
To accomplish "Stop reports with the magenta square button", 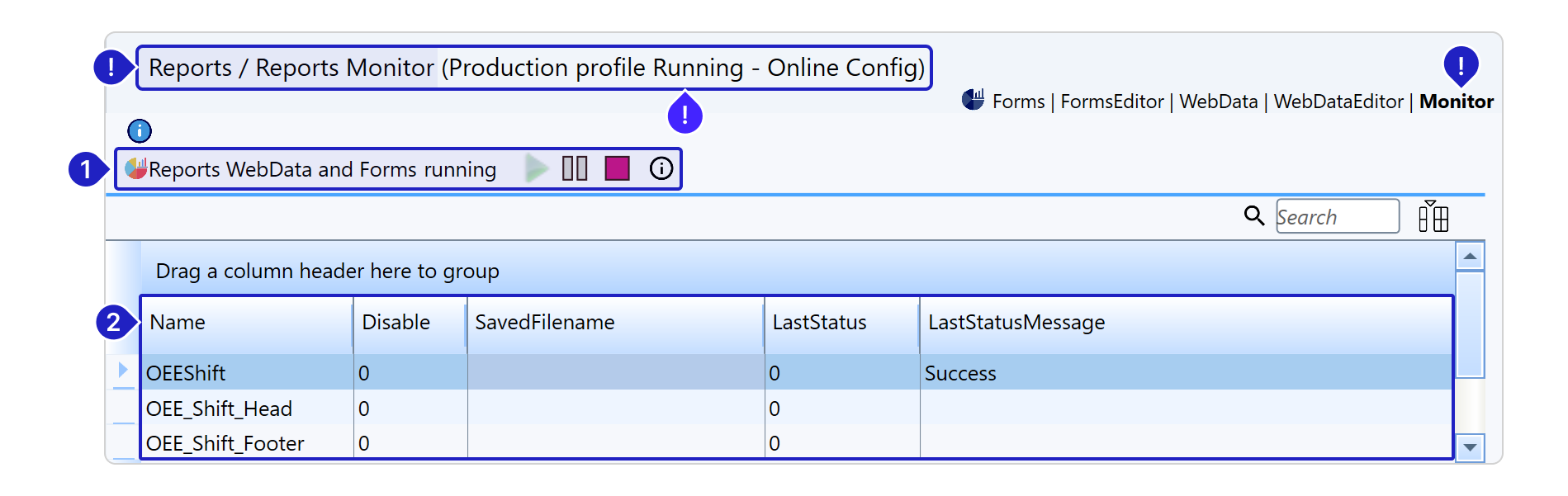I will pos(617,168).
